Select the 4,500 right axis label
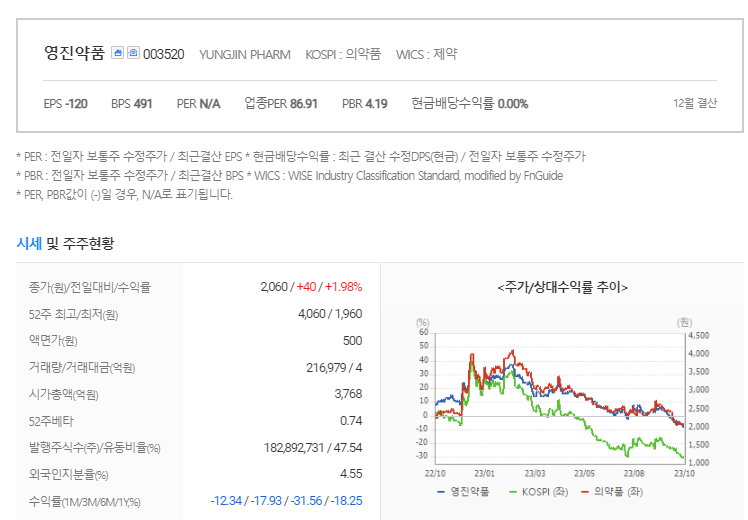Screen dimensions: 748x520 [x=698, y=335]
